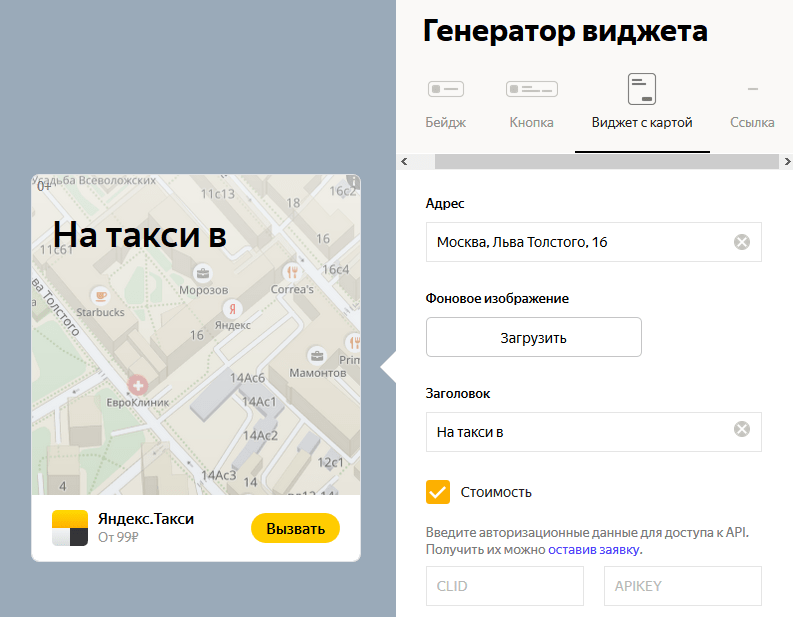The image size is (793, 617).
Task: Uncheck the Стоимость checkbox
Action: point(437,492)
